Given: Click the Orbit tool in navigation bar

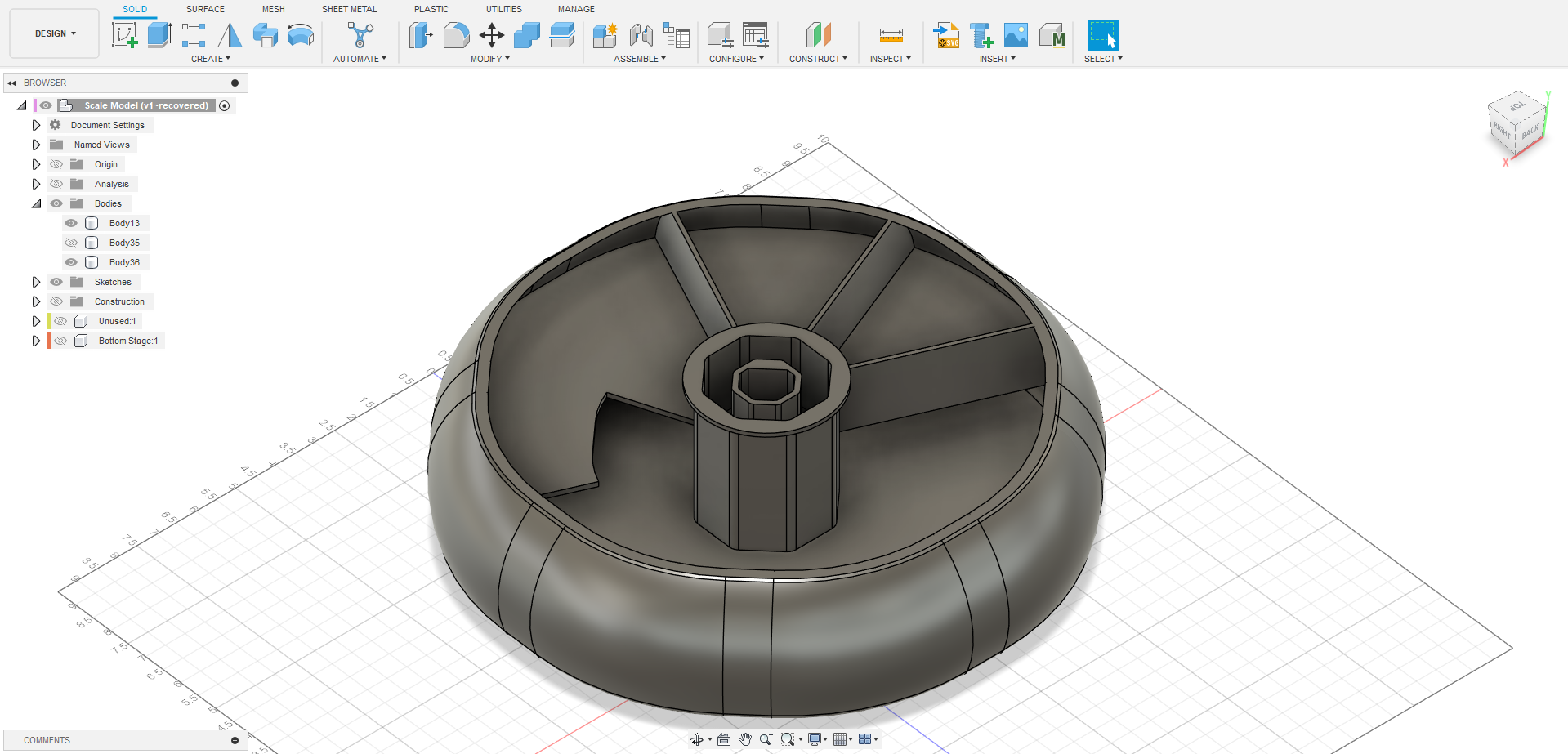Looking at the screenshot, I should 697,739.
